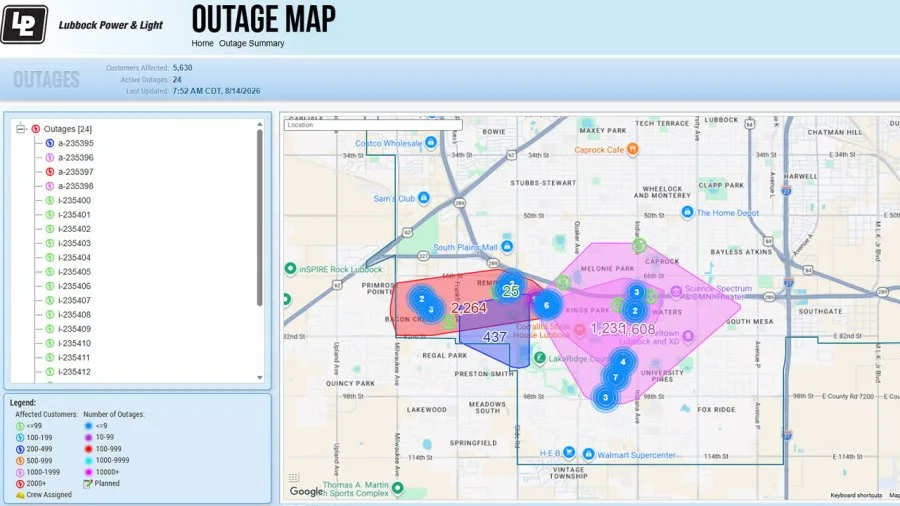The width and height of the screenshot is (900, 506).
Task: Click the outage list scrollbar thumb
Action: (259, 218)
